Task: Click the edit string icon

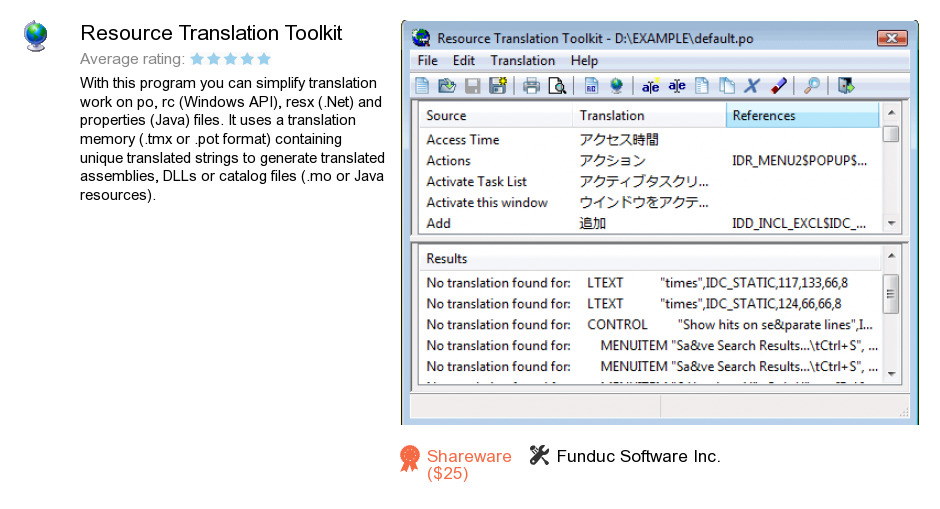Action: pyautogui.click(x=677, y=86)
